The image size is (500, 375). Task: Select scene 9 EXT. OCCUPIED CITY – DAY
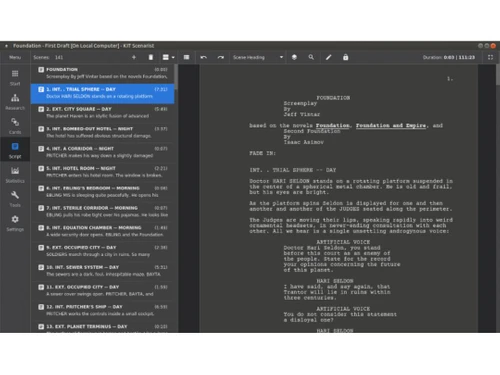[x=103, y=251]
